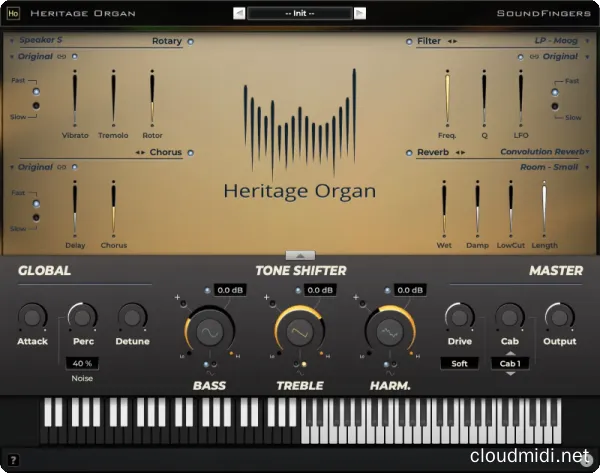600x473 pixels.
Task: Open the Rotary Original preset dropdown
Action: (31, 57)
